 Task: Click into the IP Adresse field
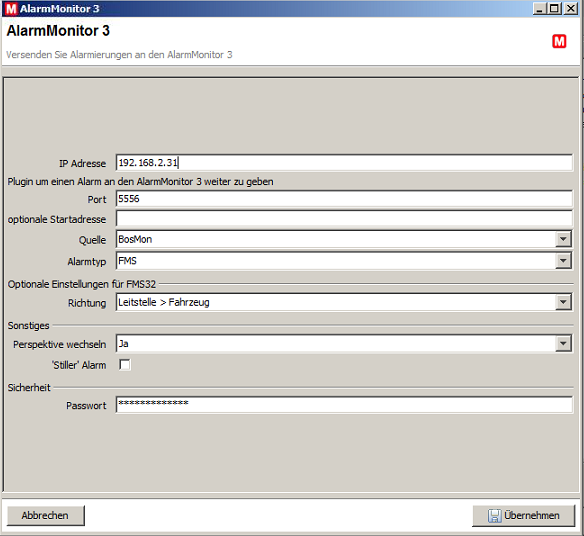coord(344,163)
